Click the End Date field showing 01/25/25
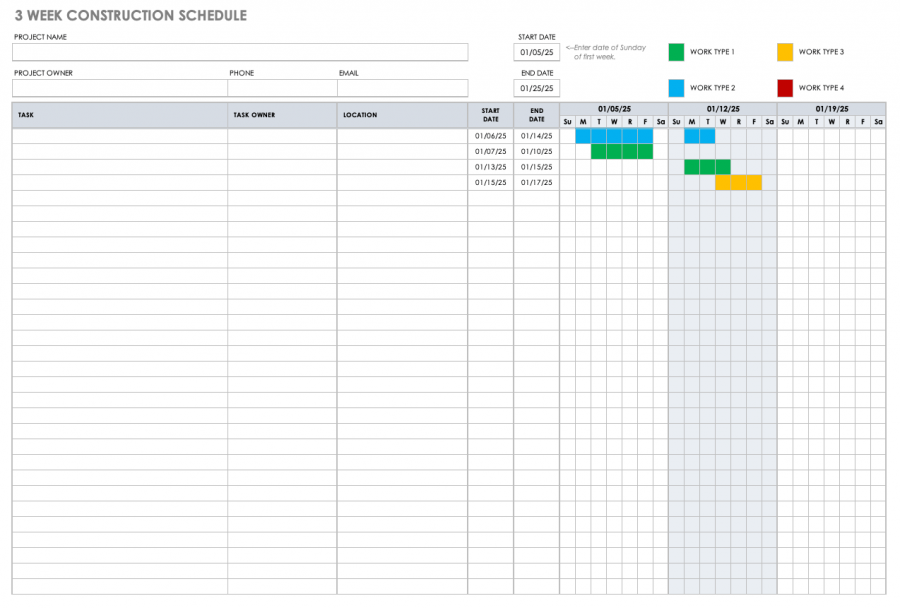Screen dimensions: 900x608 tap(536, 87)
